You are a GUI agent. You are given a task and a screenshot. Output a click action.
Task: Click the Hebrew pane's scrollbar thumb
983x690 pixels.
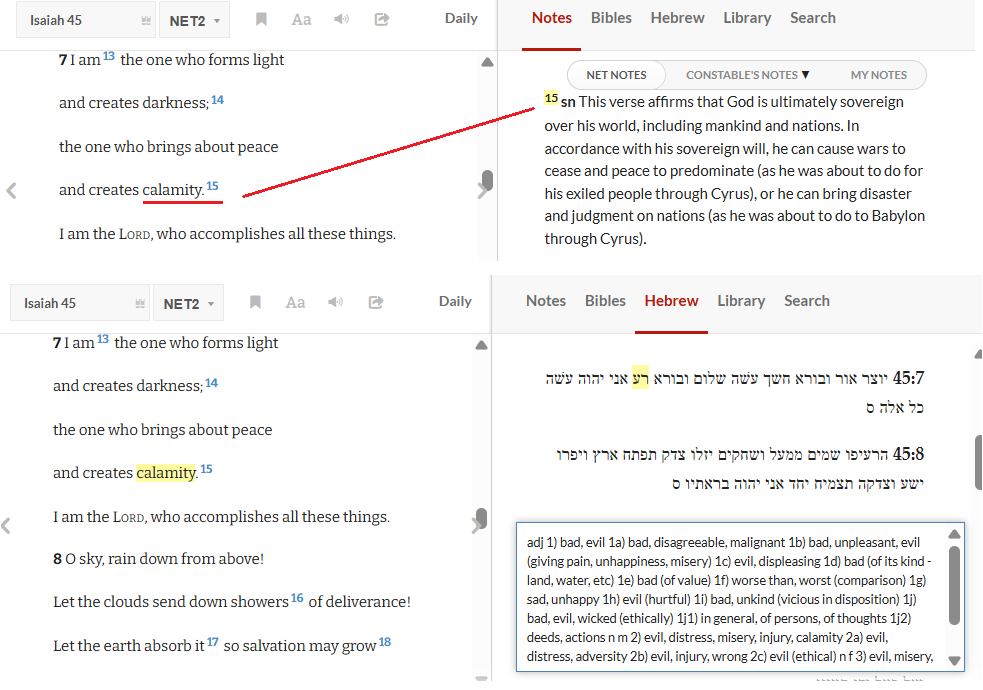(979, 463)
